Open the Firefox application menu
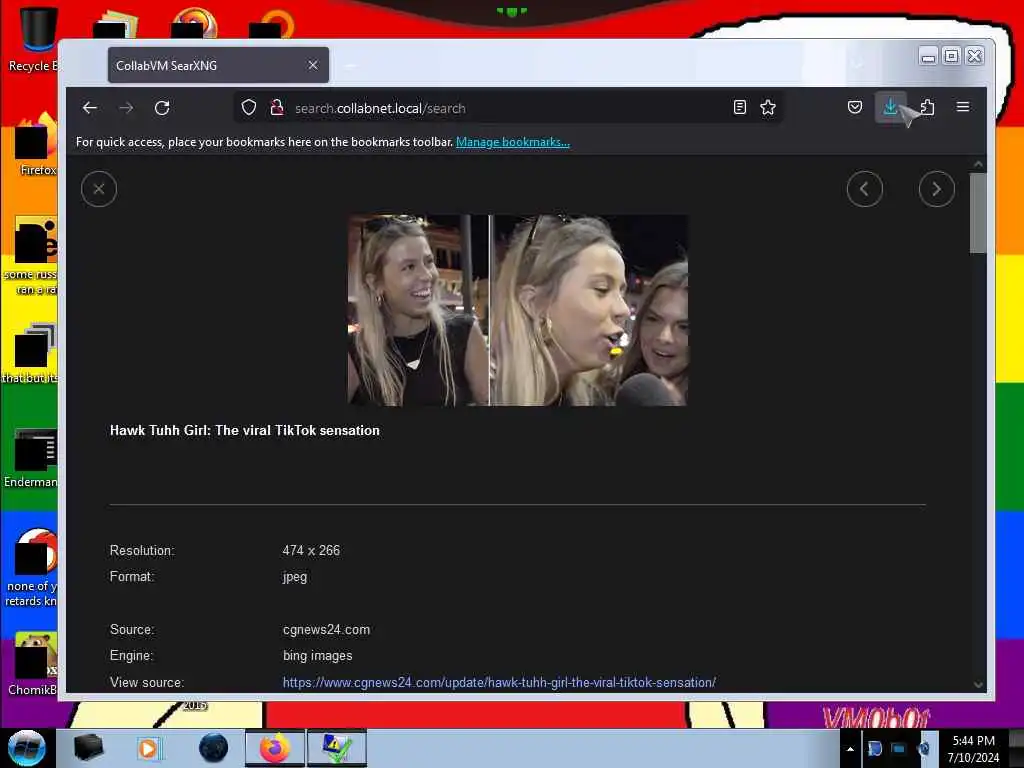The width and height of the screenshot is (1024, 768). pos(963,107)
